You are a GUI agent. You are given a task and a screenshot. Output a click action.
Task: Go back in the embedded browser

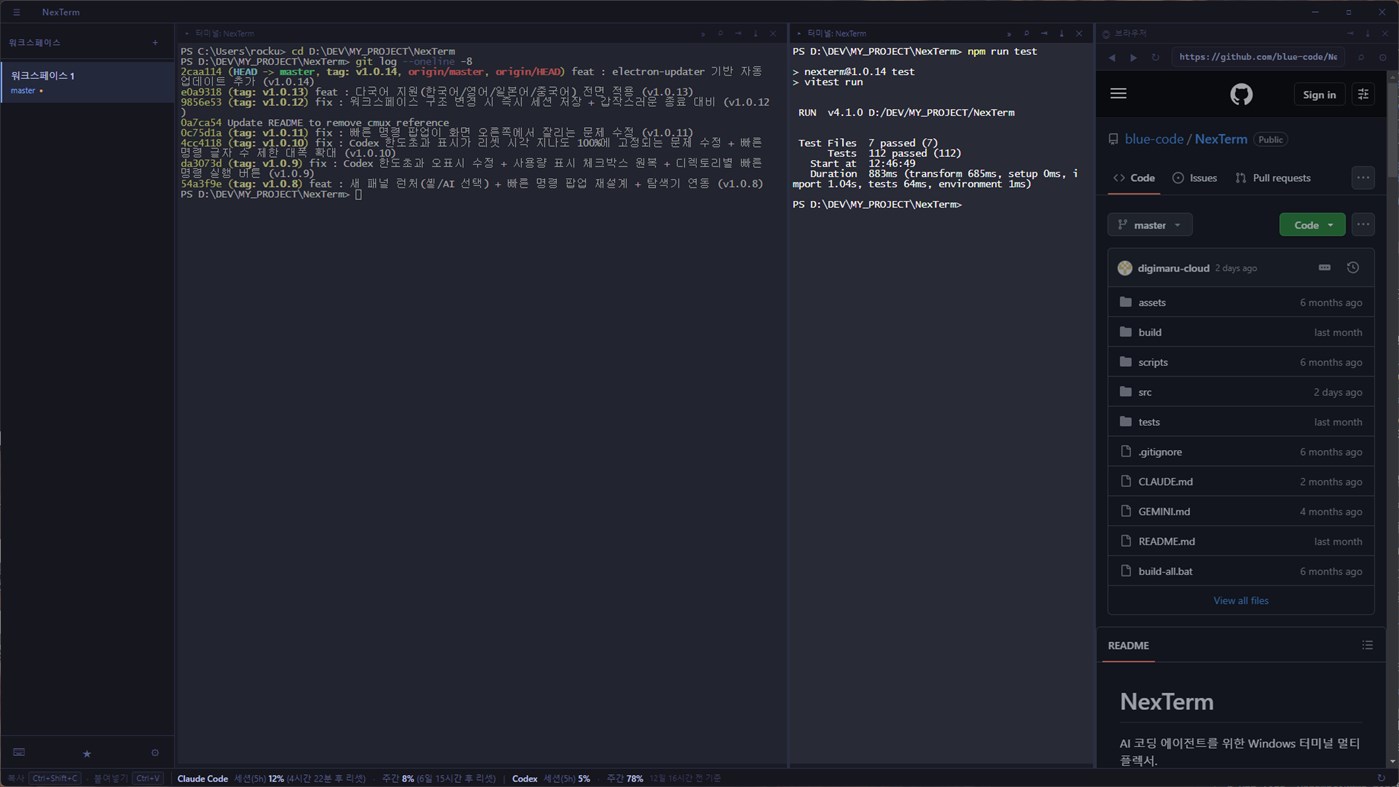pyautogui.click(x=1112, y=57)
